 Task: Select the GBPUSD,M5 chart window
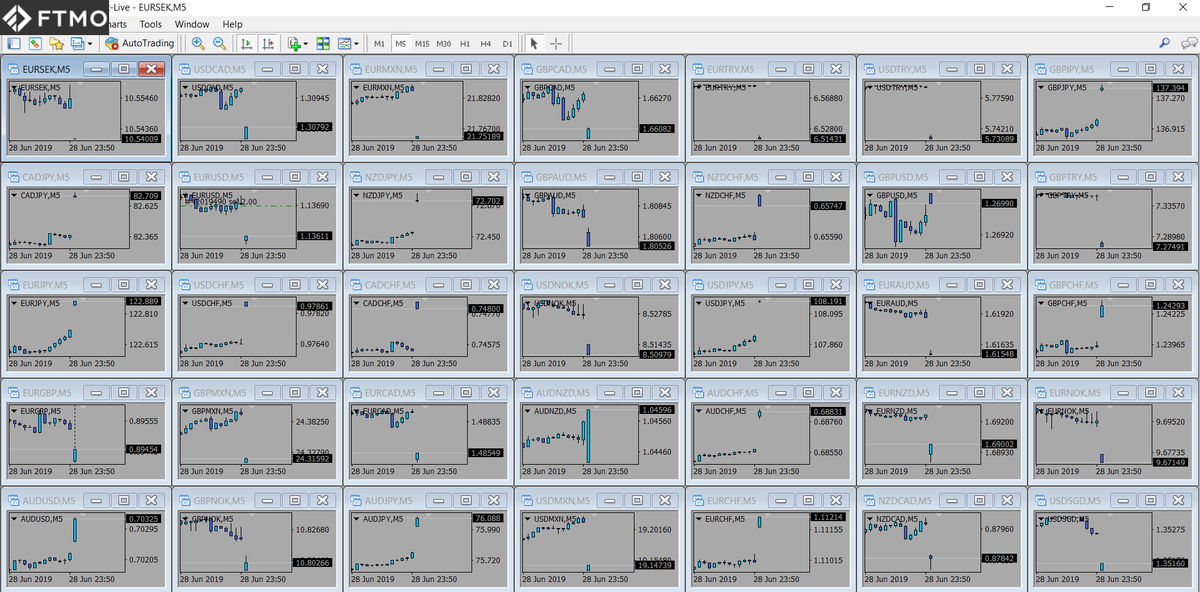[x=943, y=177]
